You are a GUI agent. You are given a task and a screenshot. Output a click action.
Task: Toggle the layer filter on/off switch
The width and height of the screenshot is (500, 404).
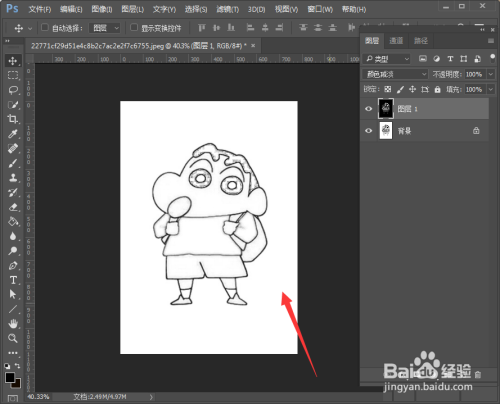point(492,58)
